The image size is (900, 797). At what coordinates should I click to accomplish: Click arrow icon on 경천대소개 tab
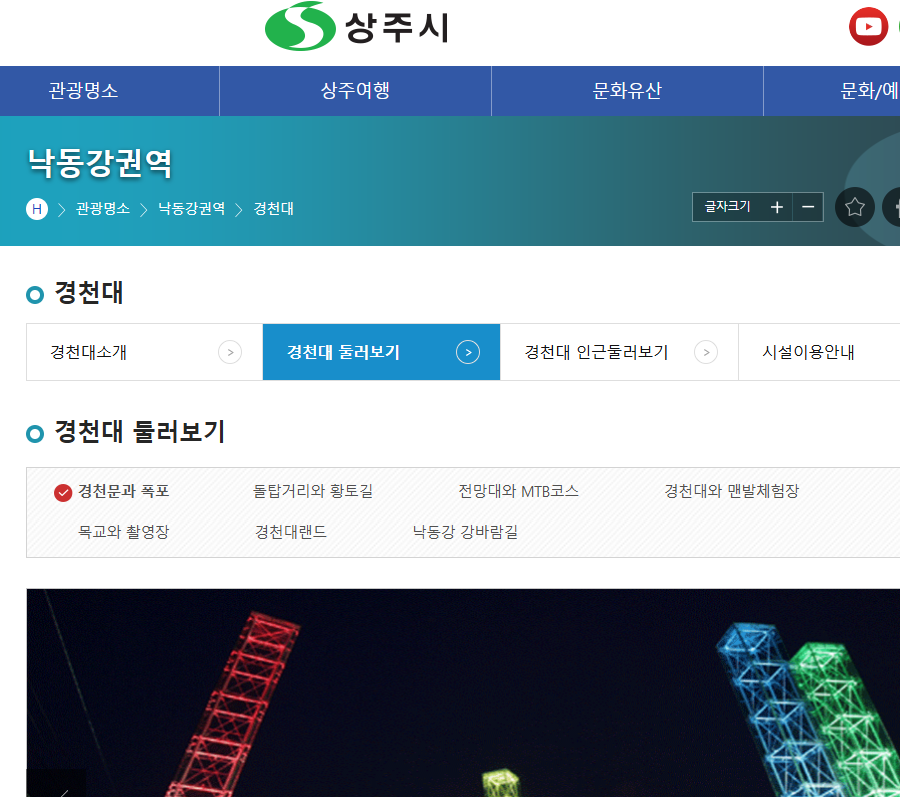click(230, 352)
